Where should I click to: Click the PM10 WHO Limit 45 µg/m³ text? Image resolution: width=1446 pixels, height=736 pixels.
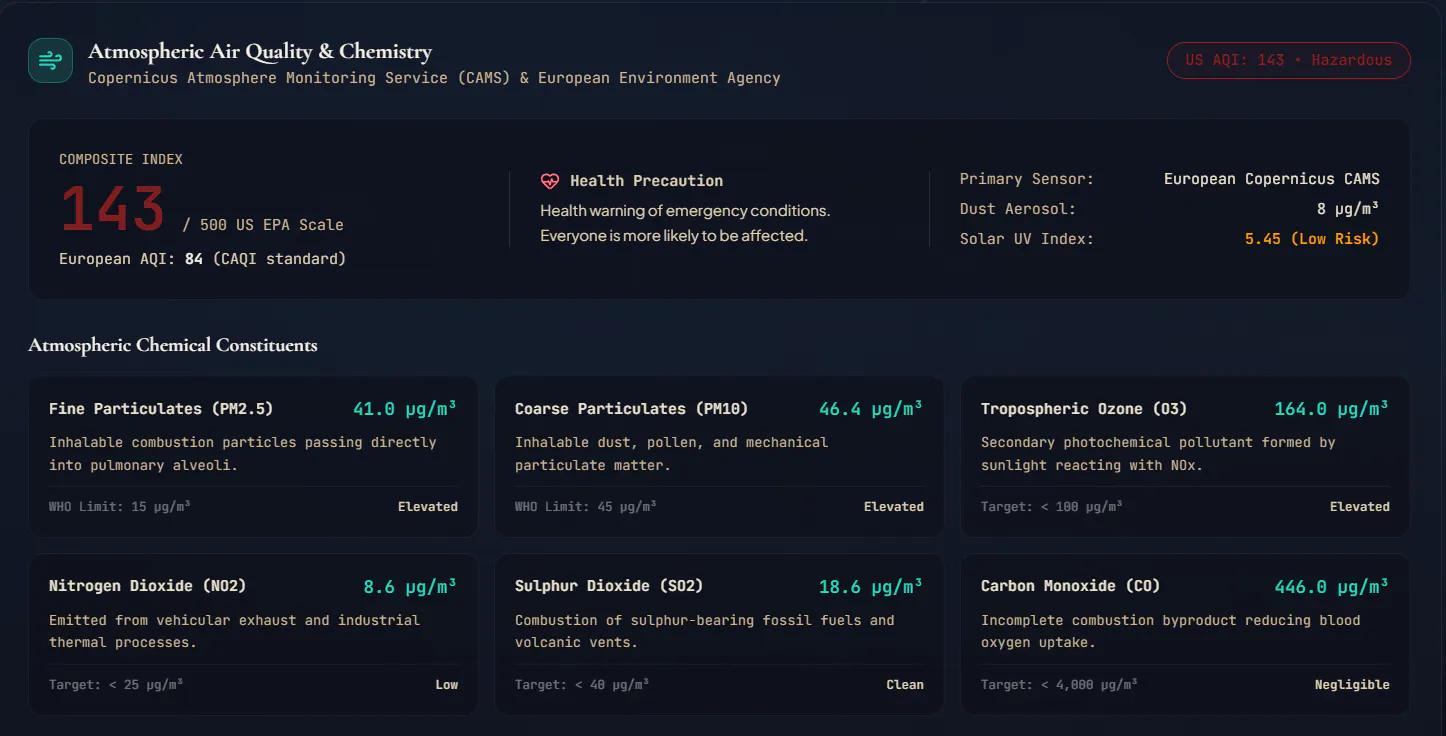pyautogui.click(x=586, y=507)
